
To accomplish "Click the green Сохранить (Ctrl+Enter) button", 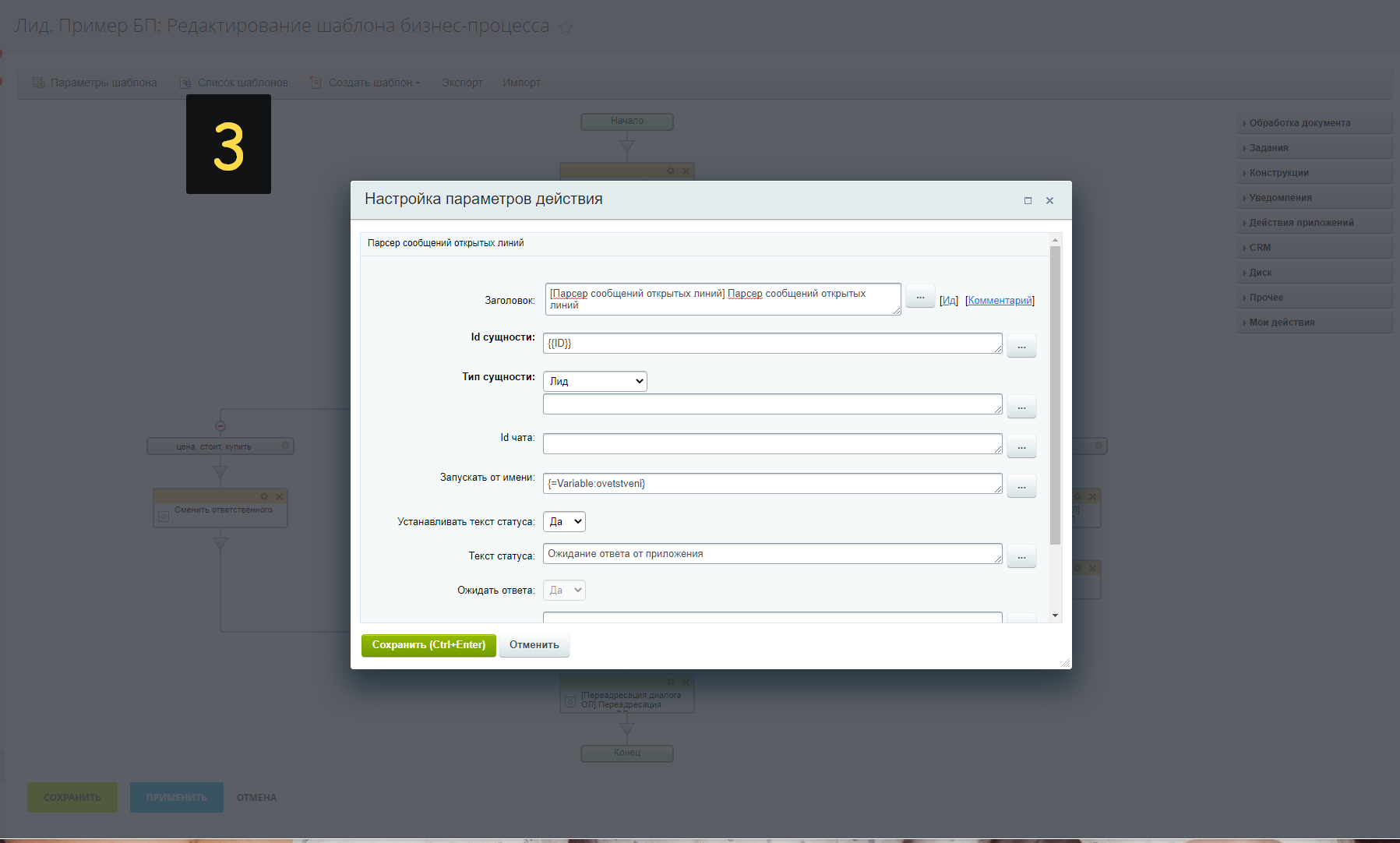I will pyautogui.click(x=428, y=645).
